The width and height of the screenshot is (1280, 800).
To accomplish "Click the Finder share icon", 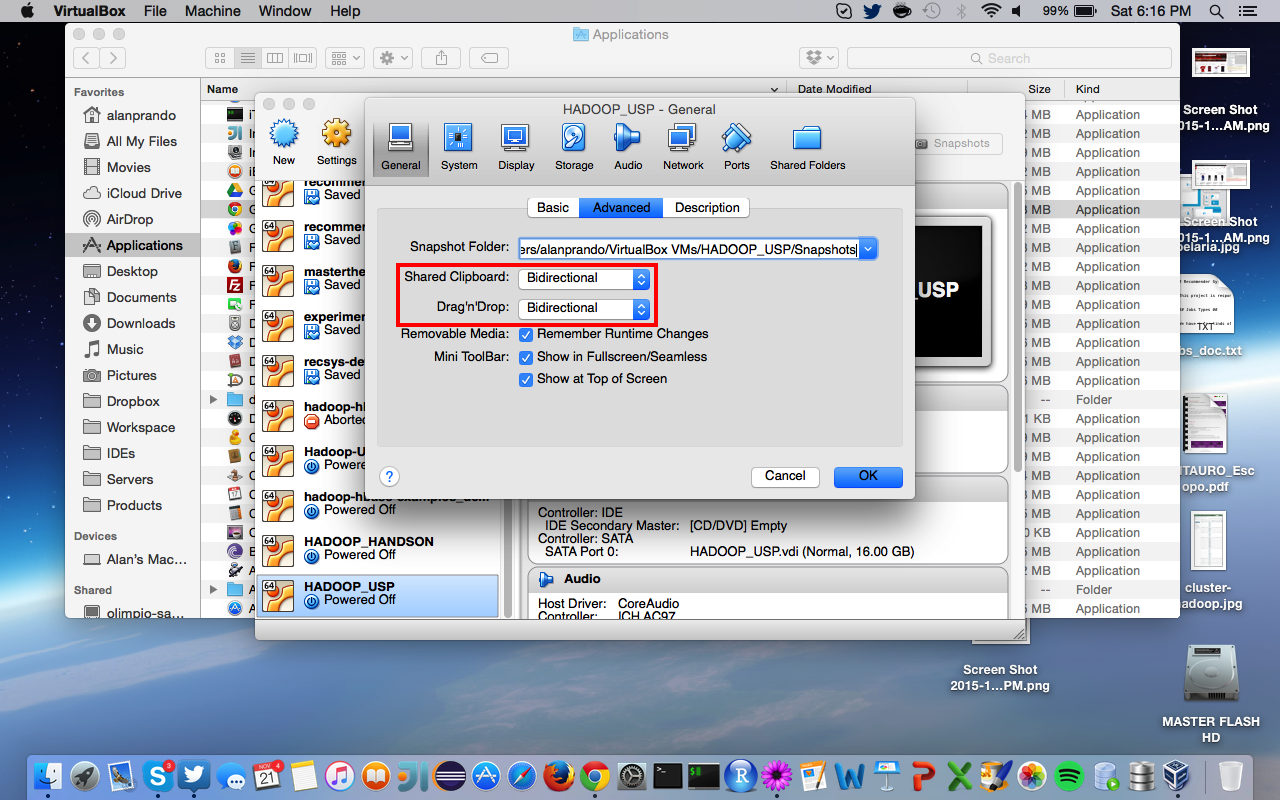I will (440, 58).
